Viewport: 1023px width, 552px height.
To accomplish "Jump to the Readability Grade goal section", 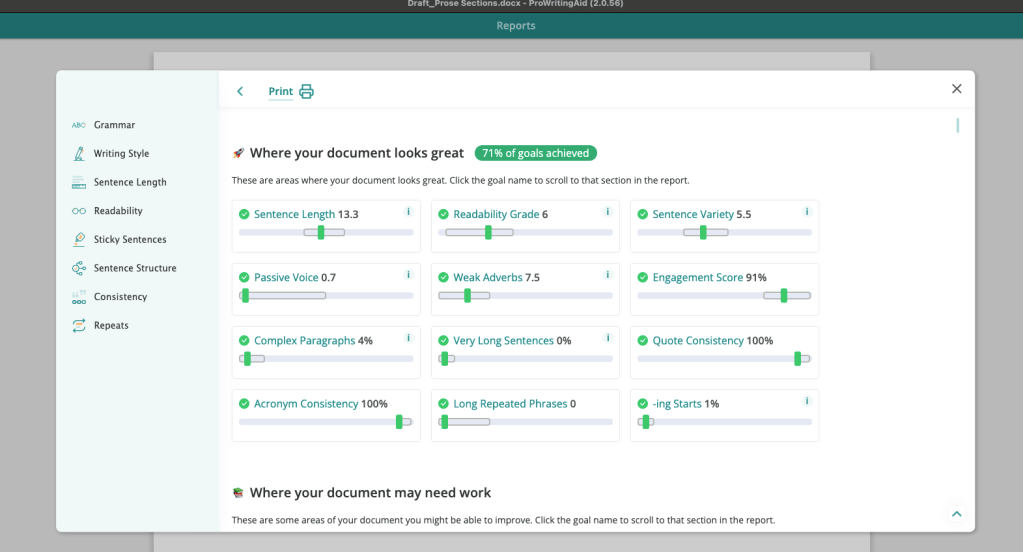I will point(494,215).
